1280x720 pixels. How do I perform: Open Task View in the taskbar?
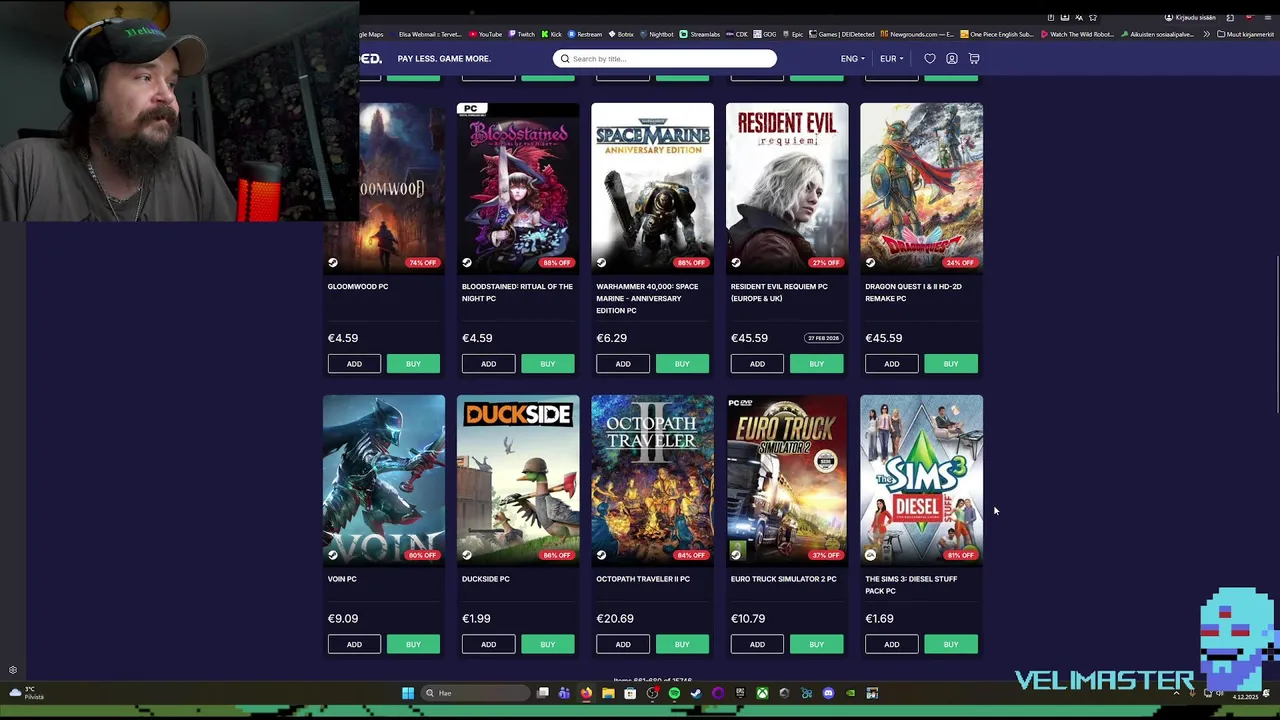543,693
